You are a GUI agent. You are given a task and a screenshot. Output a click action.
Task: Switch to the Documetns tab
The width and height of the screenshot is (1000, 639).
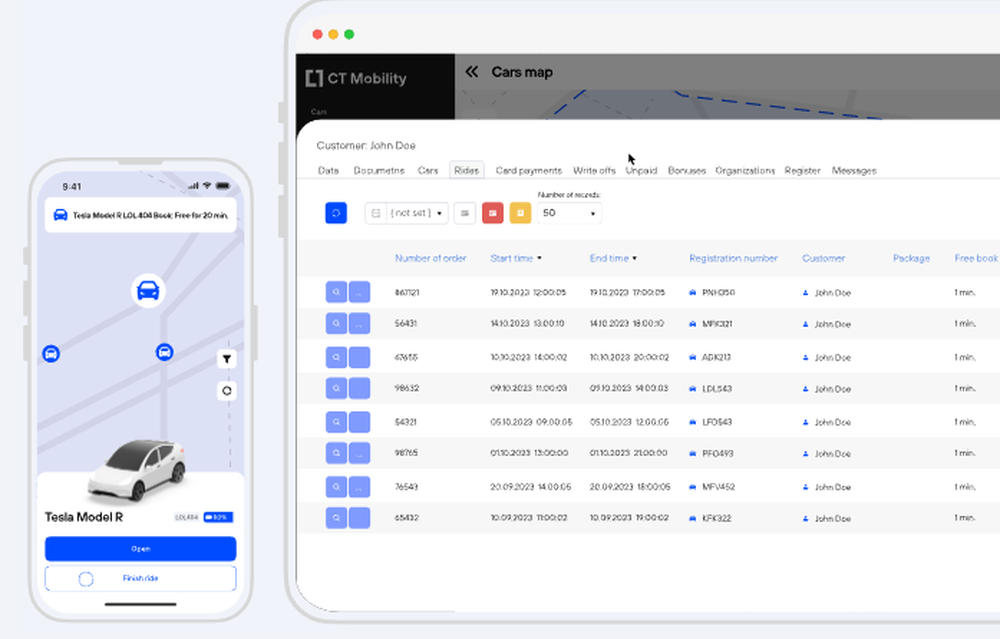tap(379, 170)
